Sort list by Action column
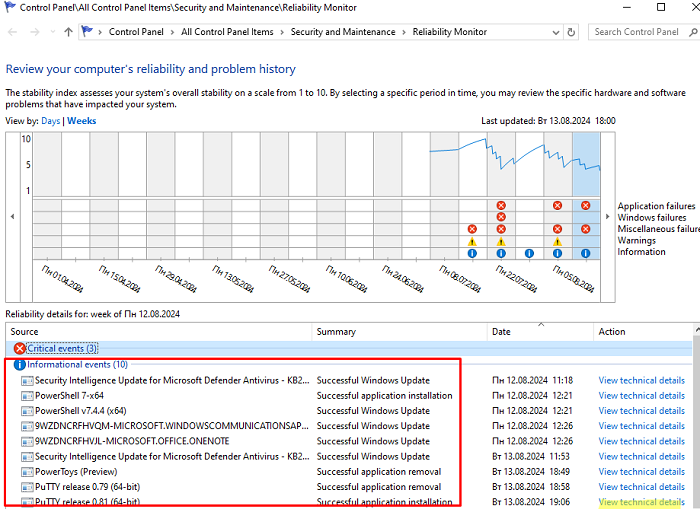Screen dimensions: 700x509 (643, 332)
